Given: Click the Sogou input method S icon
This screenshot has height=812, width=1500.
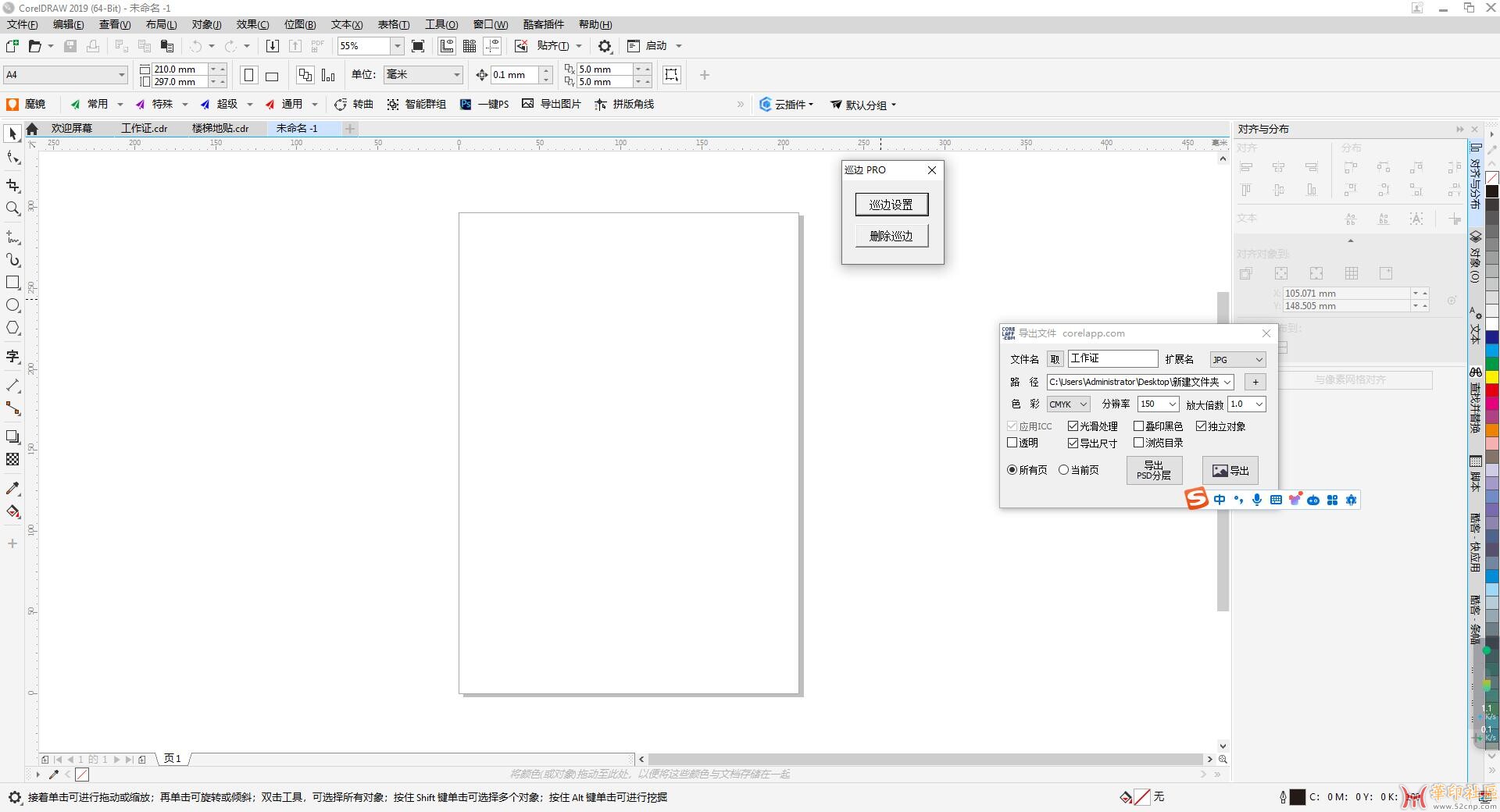Looking at the screenshot, I should tap(1196, 499).
